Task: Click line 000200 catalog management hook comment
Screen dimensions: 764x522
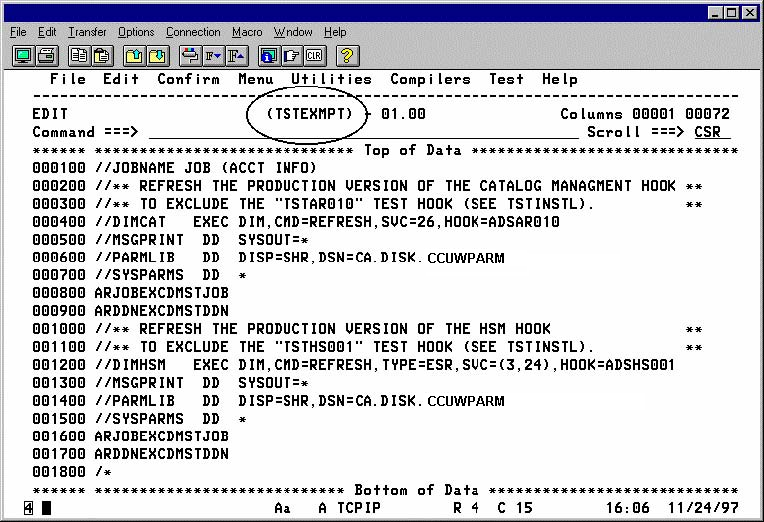Action: point(399,186)
